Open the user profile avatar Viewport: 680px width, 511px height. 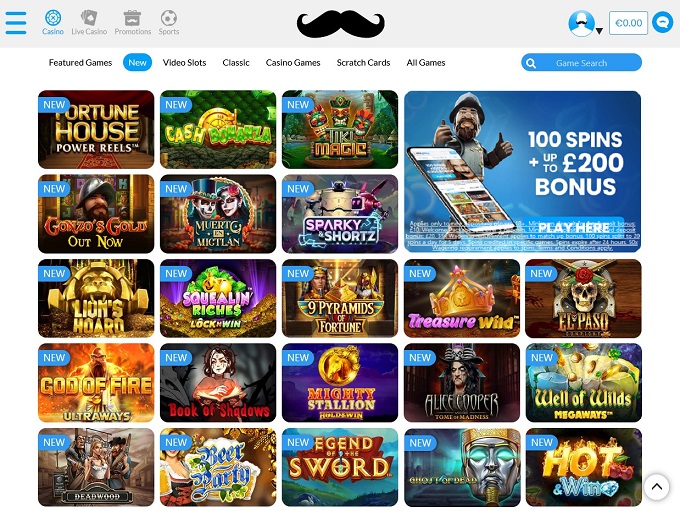pyautogui.click(x=581, y=23)
